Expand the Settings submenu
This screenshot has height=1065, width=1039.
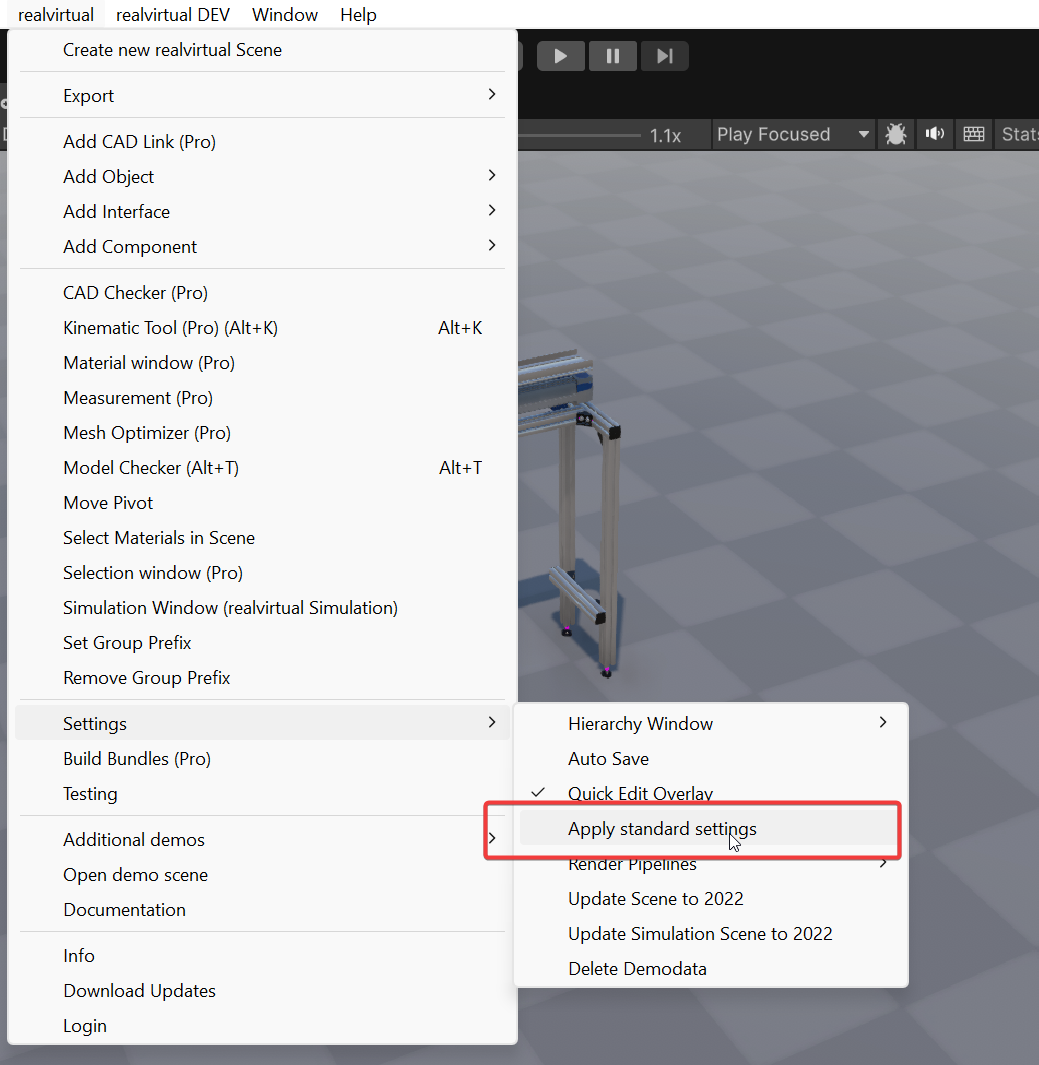[262, 723]
